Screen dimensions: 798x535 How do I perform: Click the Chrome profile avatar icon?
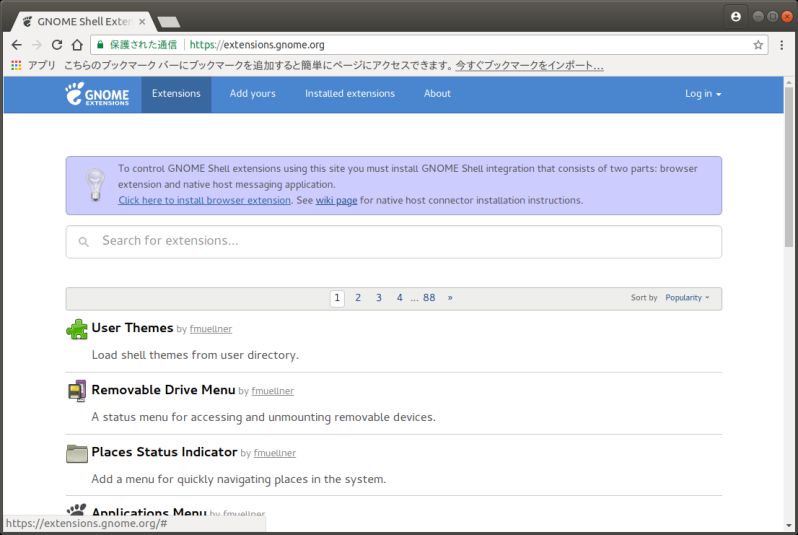coord(735,17)
